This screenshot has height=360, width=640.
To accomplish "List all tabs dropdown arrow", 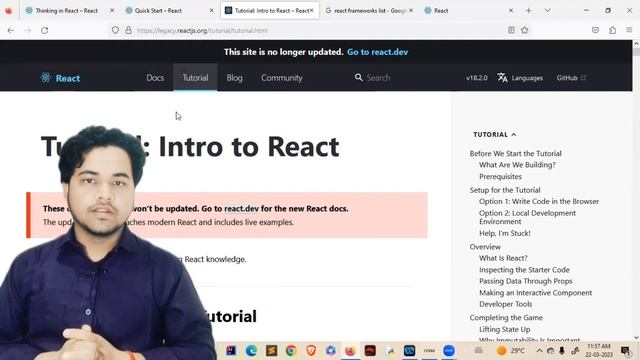I will [547, 11].
